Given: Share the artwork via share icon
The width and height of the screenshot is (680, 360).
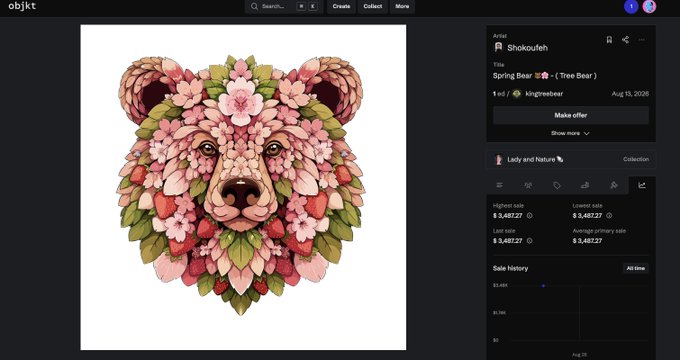Looking at the screenshot, I should 625,40.
